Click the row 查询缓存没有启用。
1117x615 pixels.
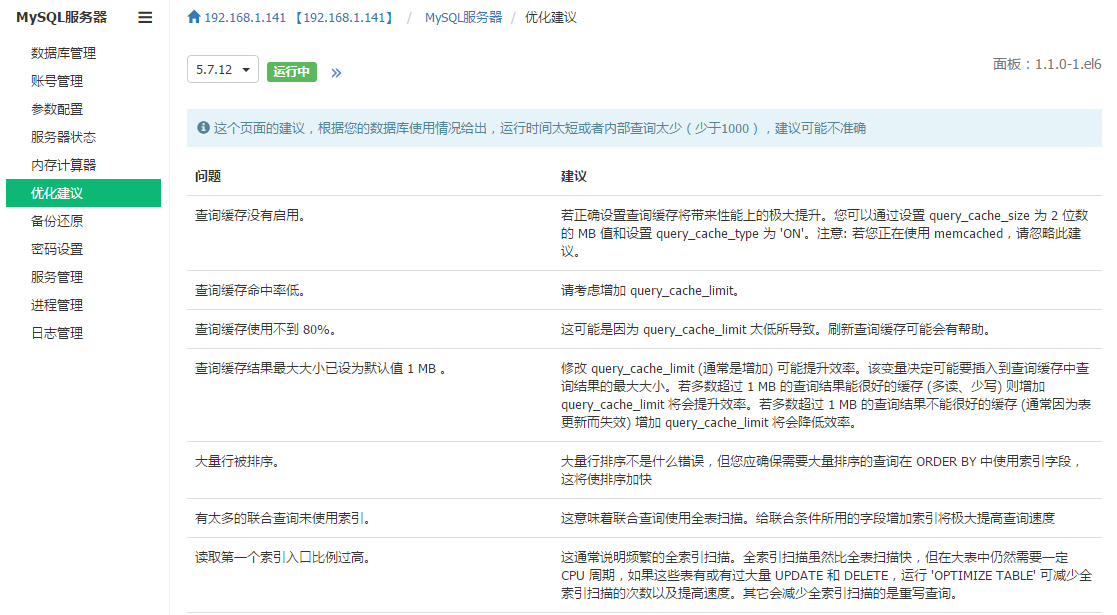[644, 233]
